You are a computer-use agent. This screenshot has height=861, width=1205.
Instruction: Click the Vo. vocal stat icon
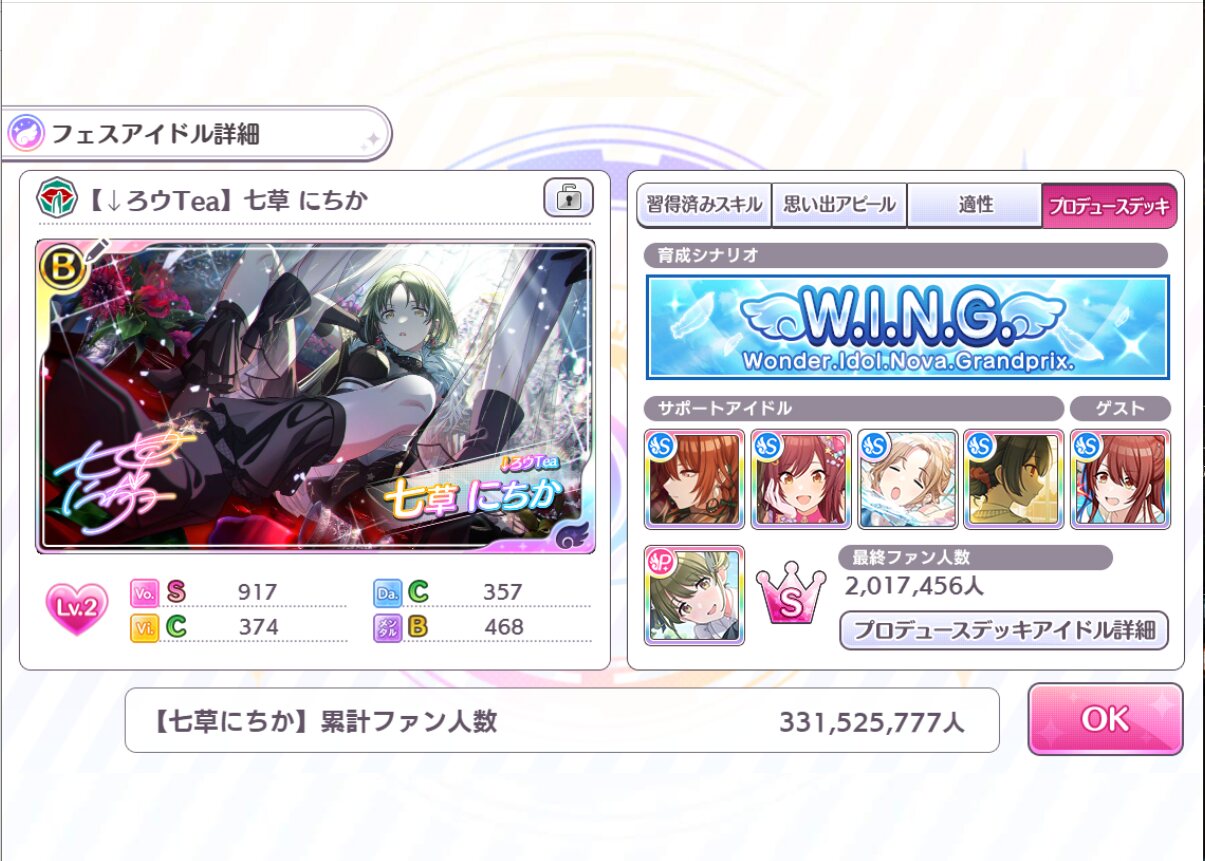point(142,592)
